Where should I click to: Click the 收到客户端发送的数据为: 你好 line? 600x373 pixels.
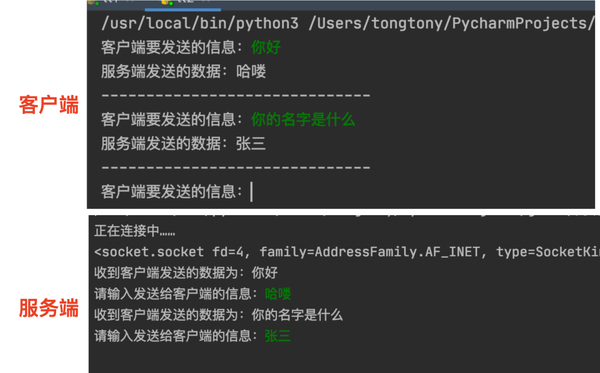pyautogui.click(x=186, y=273)
